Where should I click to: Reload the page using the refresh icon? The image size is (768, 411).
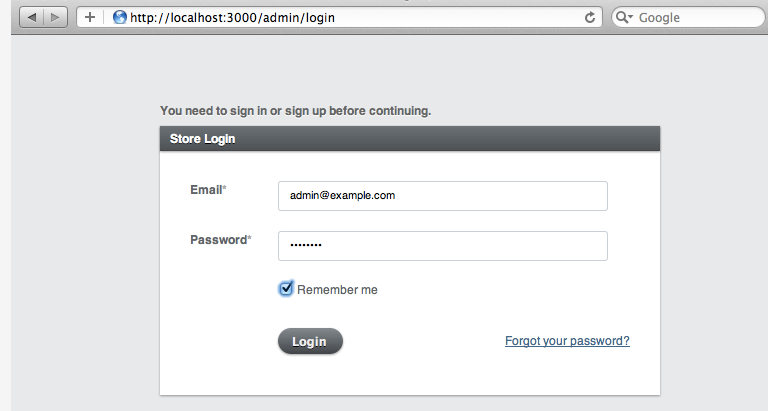tap(590, 17)
